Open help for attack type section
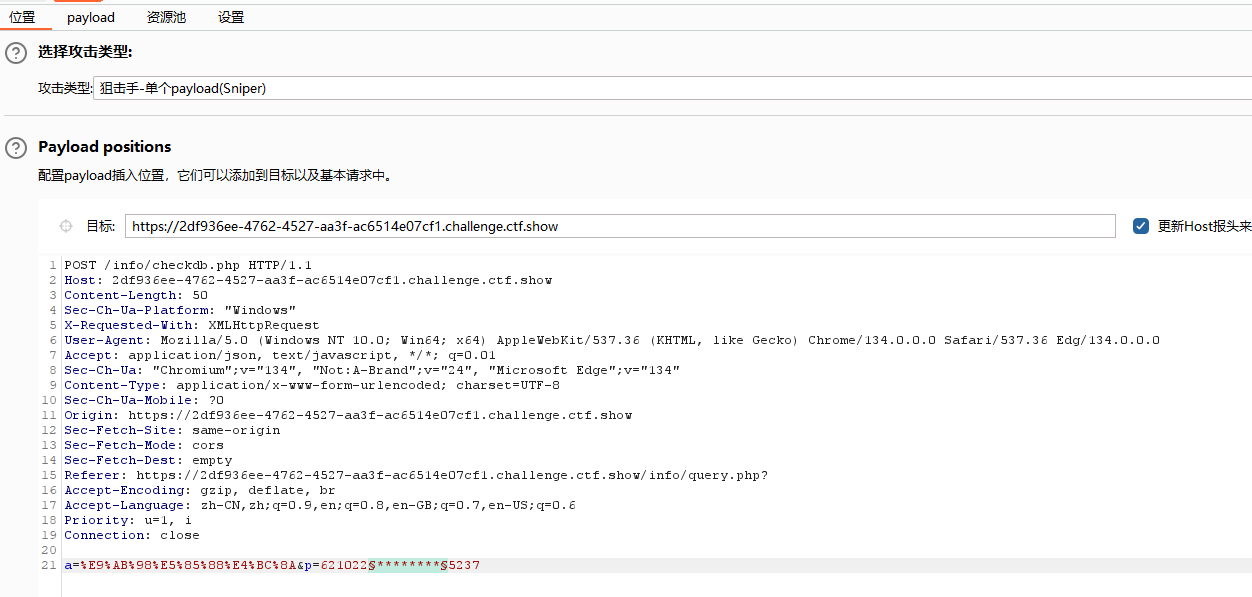 coord(16,53)
